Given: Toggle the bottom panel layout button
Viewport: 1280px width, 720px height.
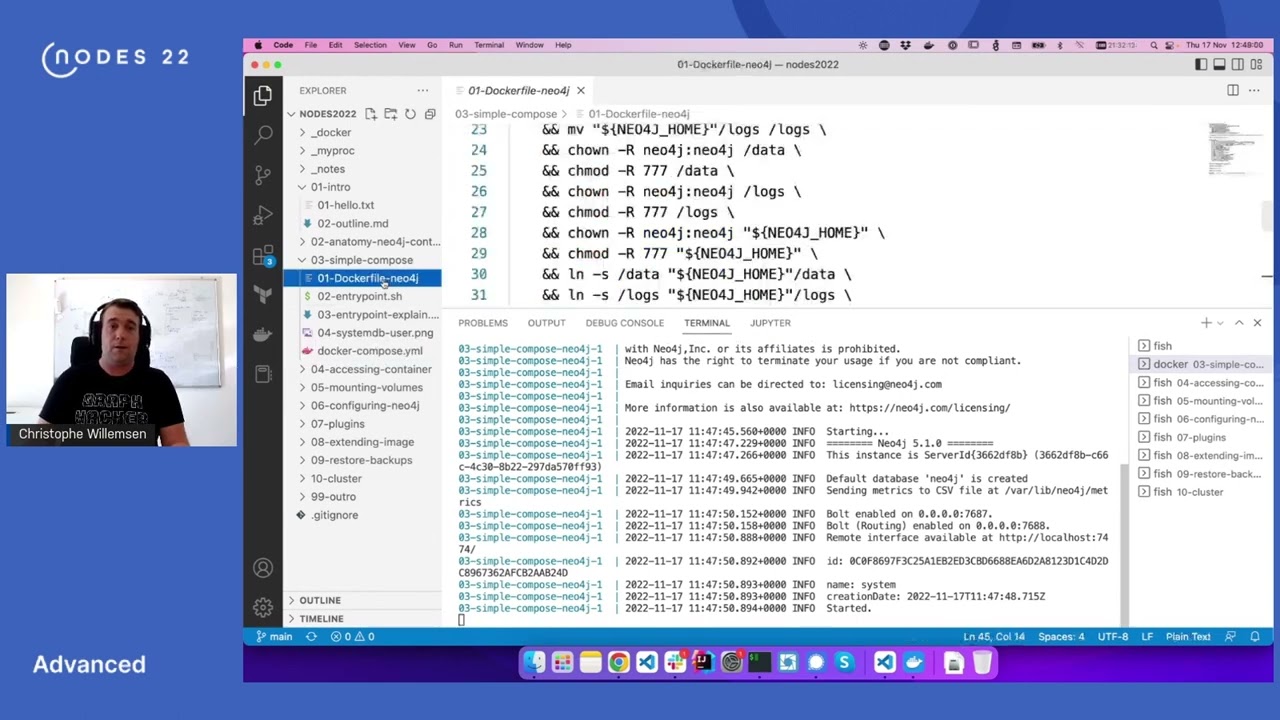Looking at the screenshot, I should point(1219,64).
